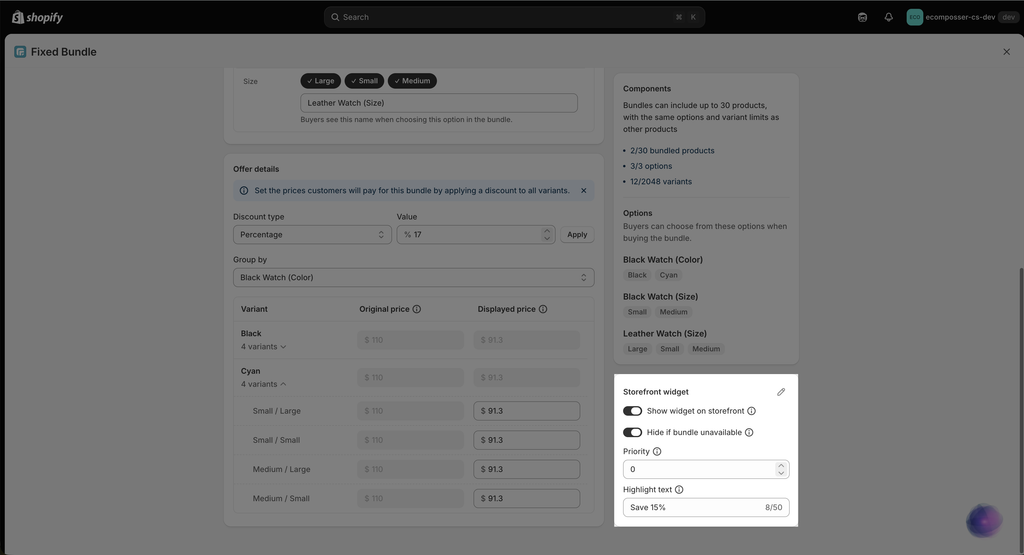The height and width of the screenshot is (555, 1024).
Task: Edit Small / Large displayed price
Action: [526, 411]
